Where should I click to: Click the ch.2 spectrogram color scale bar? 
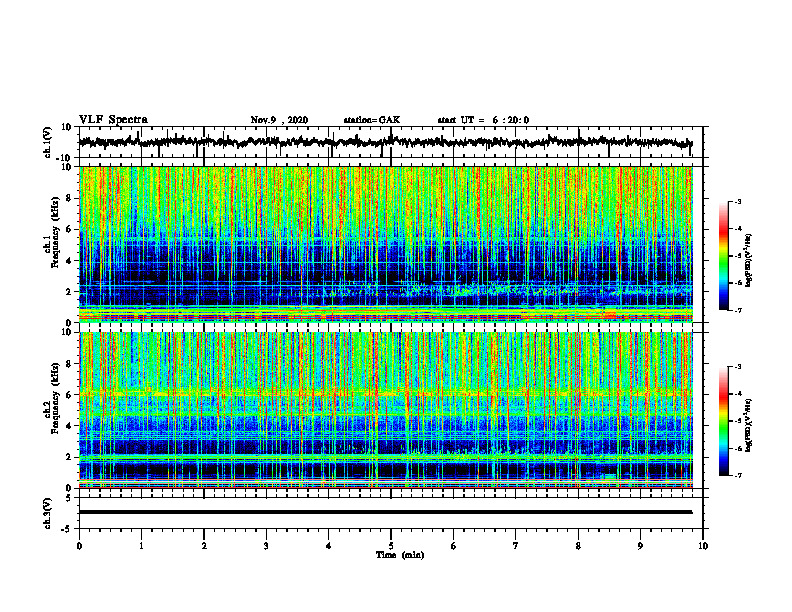coord(724,421)
